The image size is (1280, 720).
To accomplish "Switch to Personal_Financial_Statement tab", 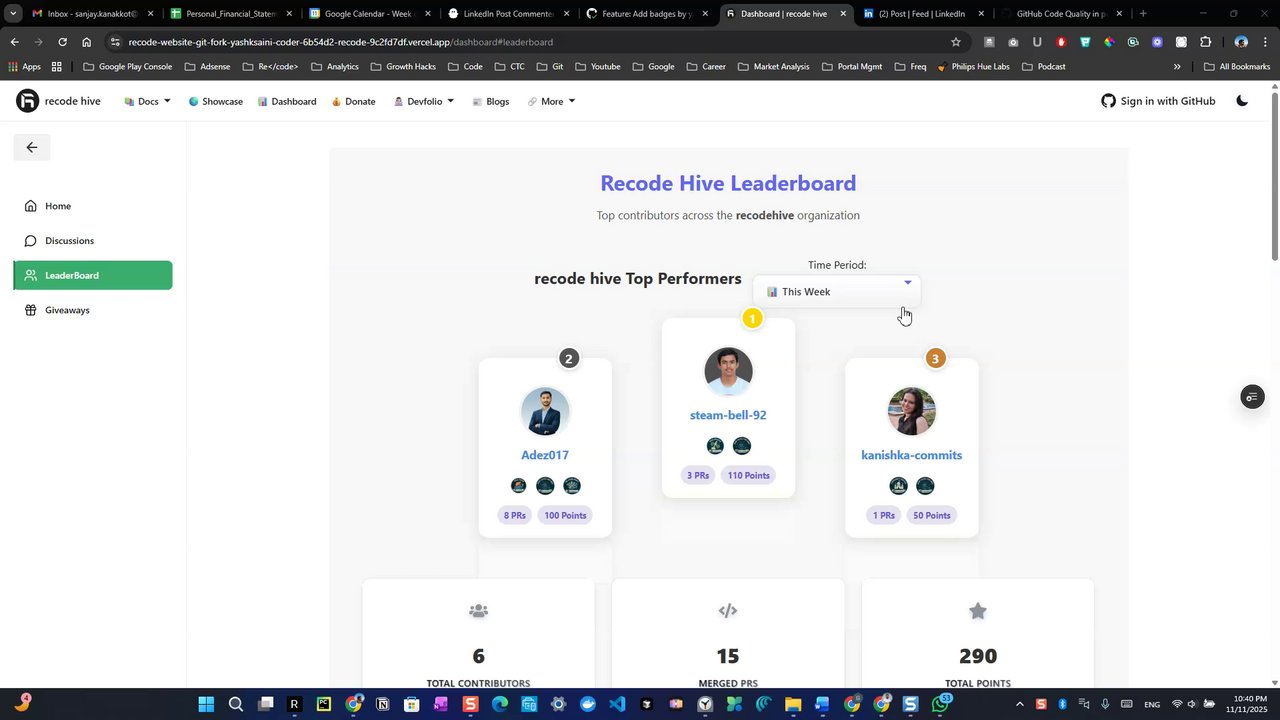I will (230, 14).
